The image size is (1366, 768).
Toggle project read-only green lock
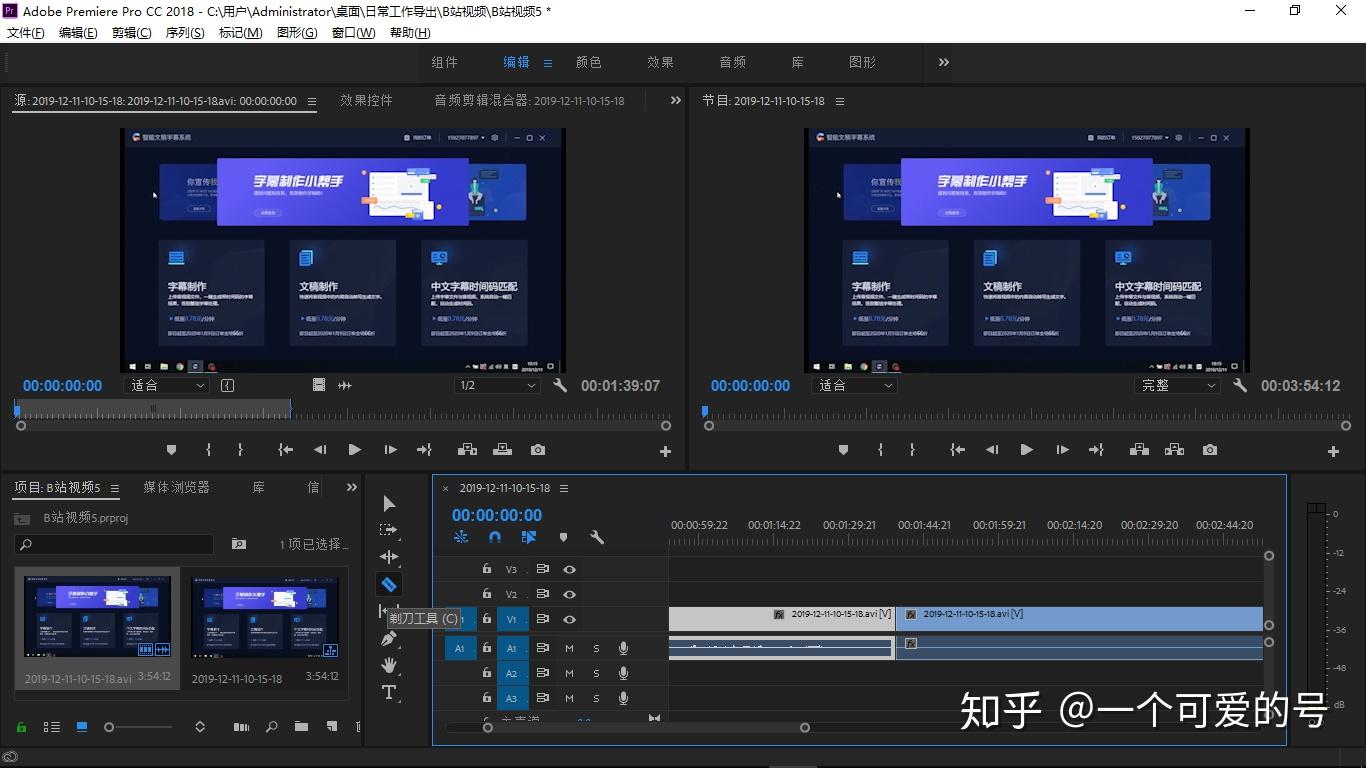21,727
